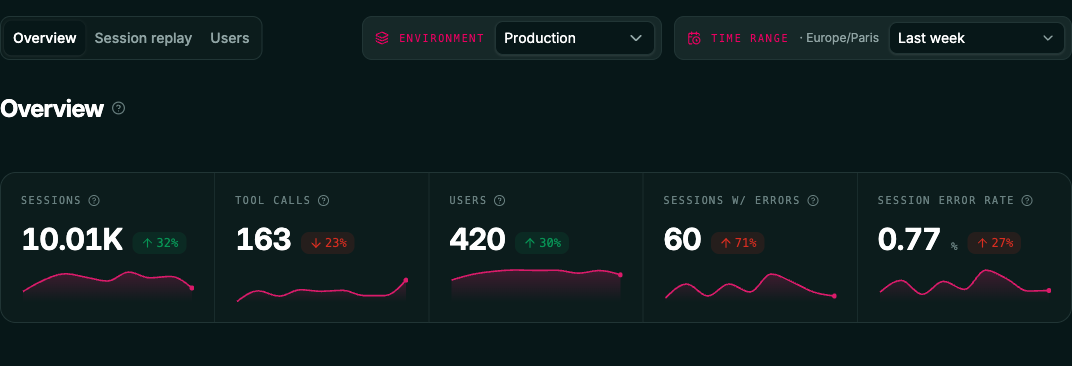The width and height of the screenshot is (1072, 366).
Task: Click the Users sparkline chart
Action: (536, 285)
